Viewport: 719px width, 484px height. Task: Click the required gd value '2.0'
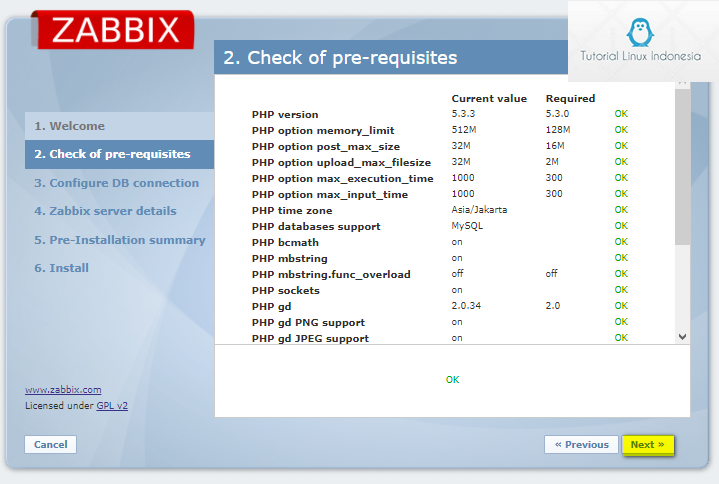(553, 306)
